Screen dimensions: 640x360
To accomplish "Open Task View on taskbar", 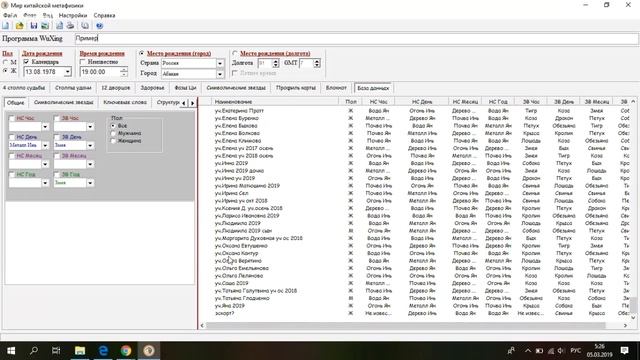I will (56, 351).
